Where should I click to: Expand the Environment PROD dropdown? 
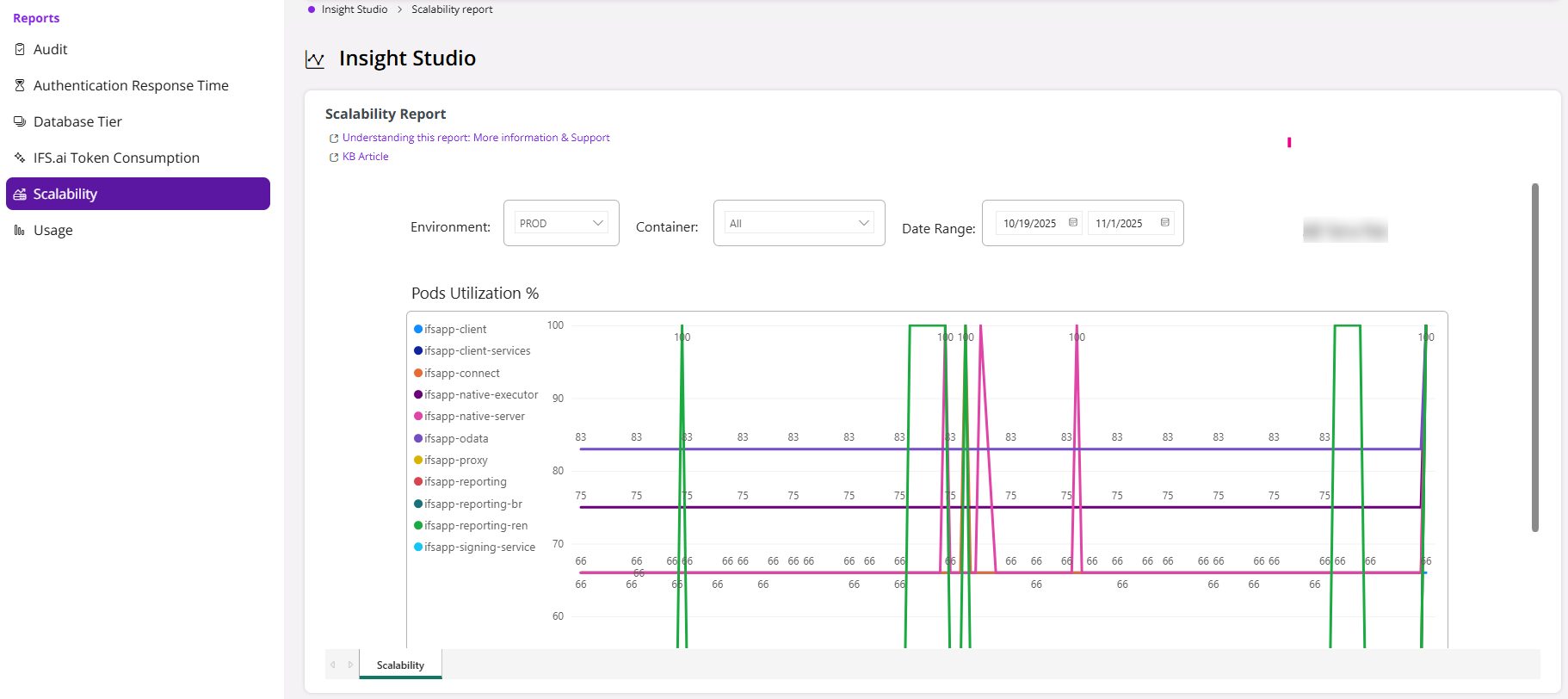(x=561, y=223)
